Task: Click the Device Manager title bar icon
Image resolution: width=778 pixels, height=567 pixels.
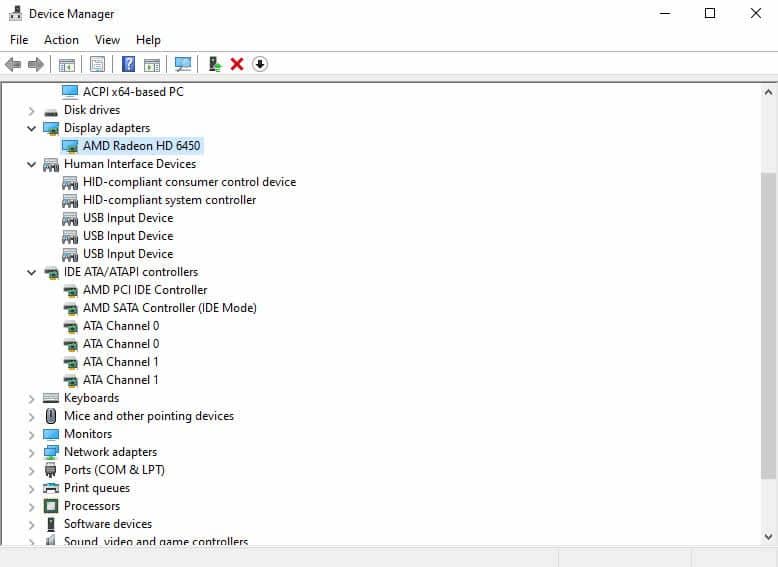Action: [x=15, y=13]
